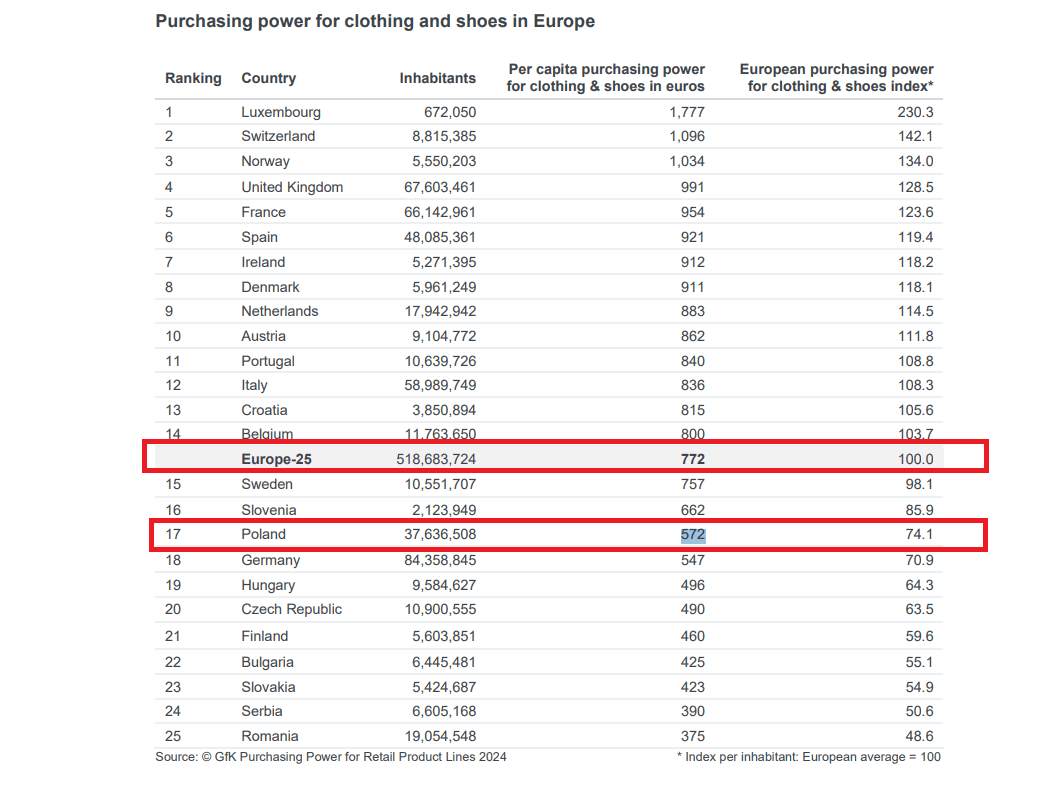Click the 134.0 index value for Norway
Image resolution: width=1046 pixels, height=785 pixels.
pos(915,161)
